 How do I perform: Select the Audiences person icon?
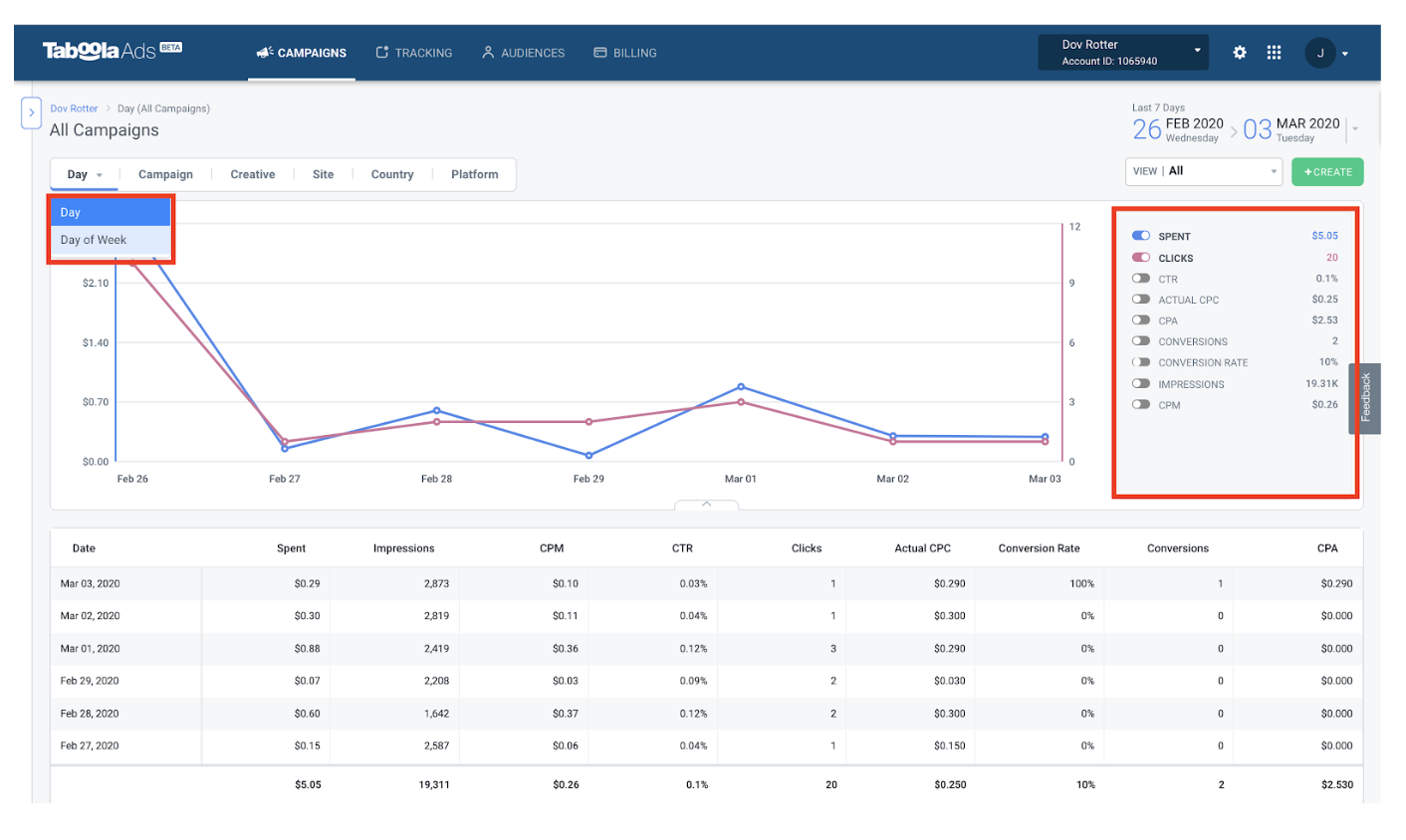pos(487,53)
